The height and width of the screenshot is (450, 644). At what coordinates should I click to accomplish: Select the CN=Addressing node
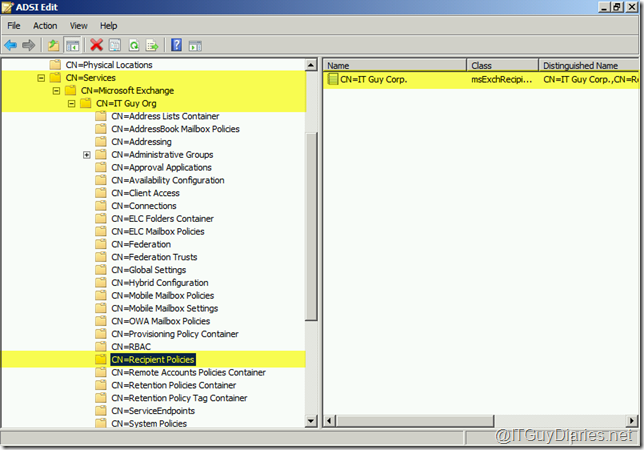tap(141, 142)
